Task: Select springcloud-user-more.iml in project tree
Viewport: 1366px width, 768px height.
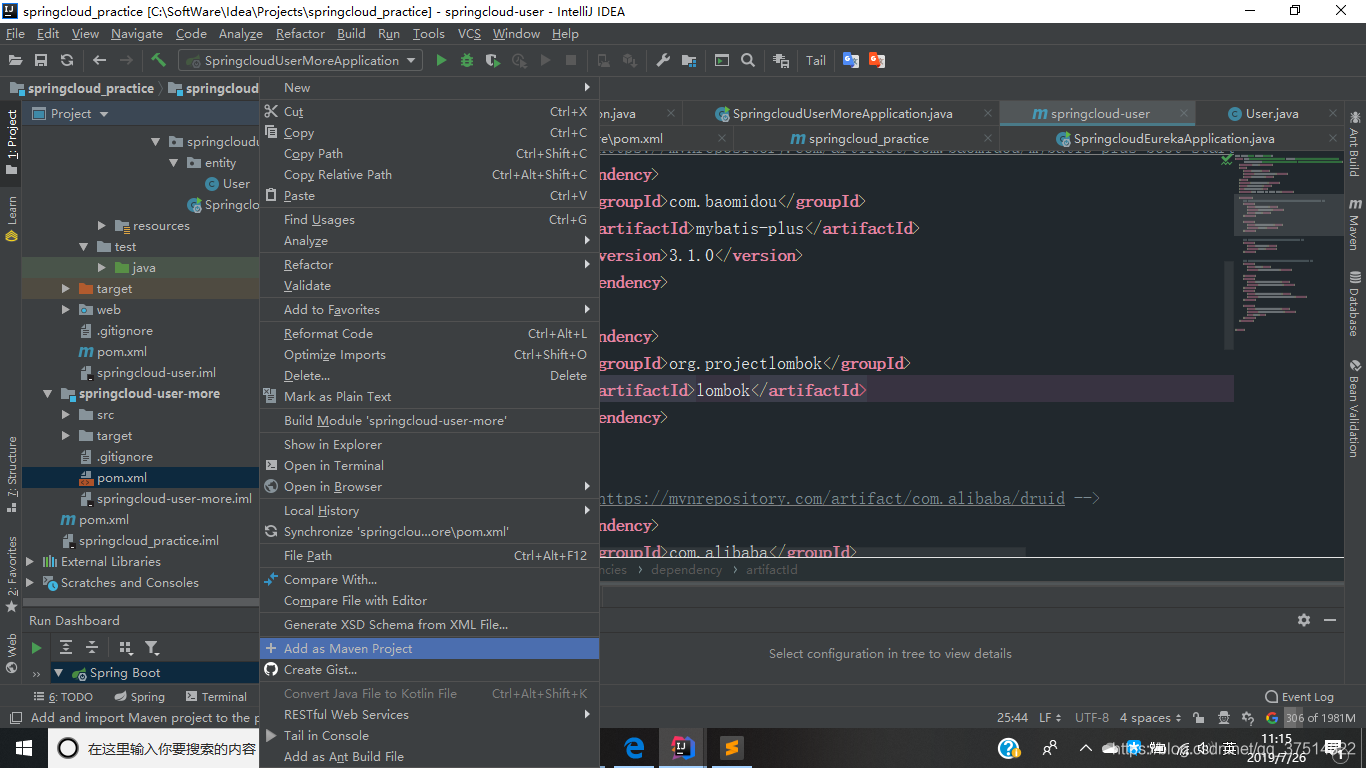Action: point(174,499)
